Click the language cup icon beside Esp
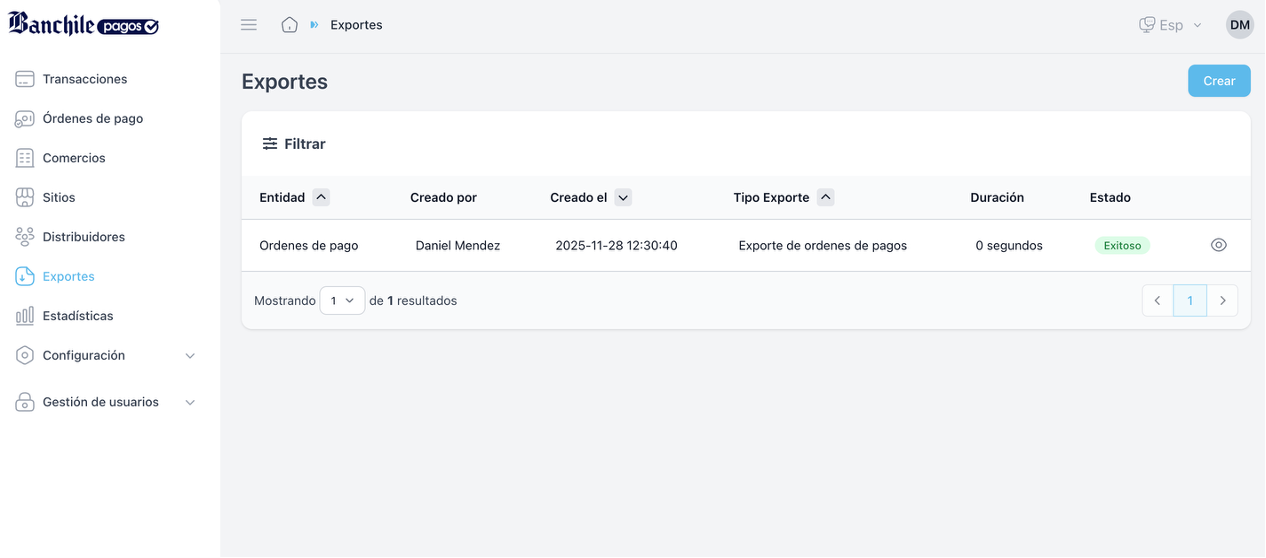 (1147, 25)
